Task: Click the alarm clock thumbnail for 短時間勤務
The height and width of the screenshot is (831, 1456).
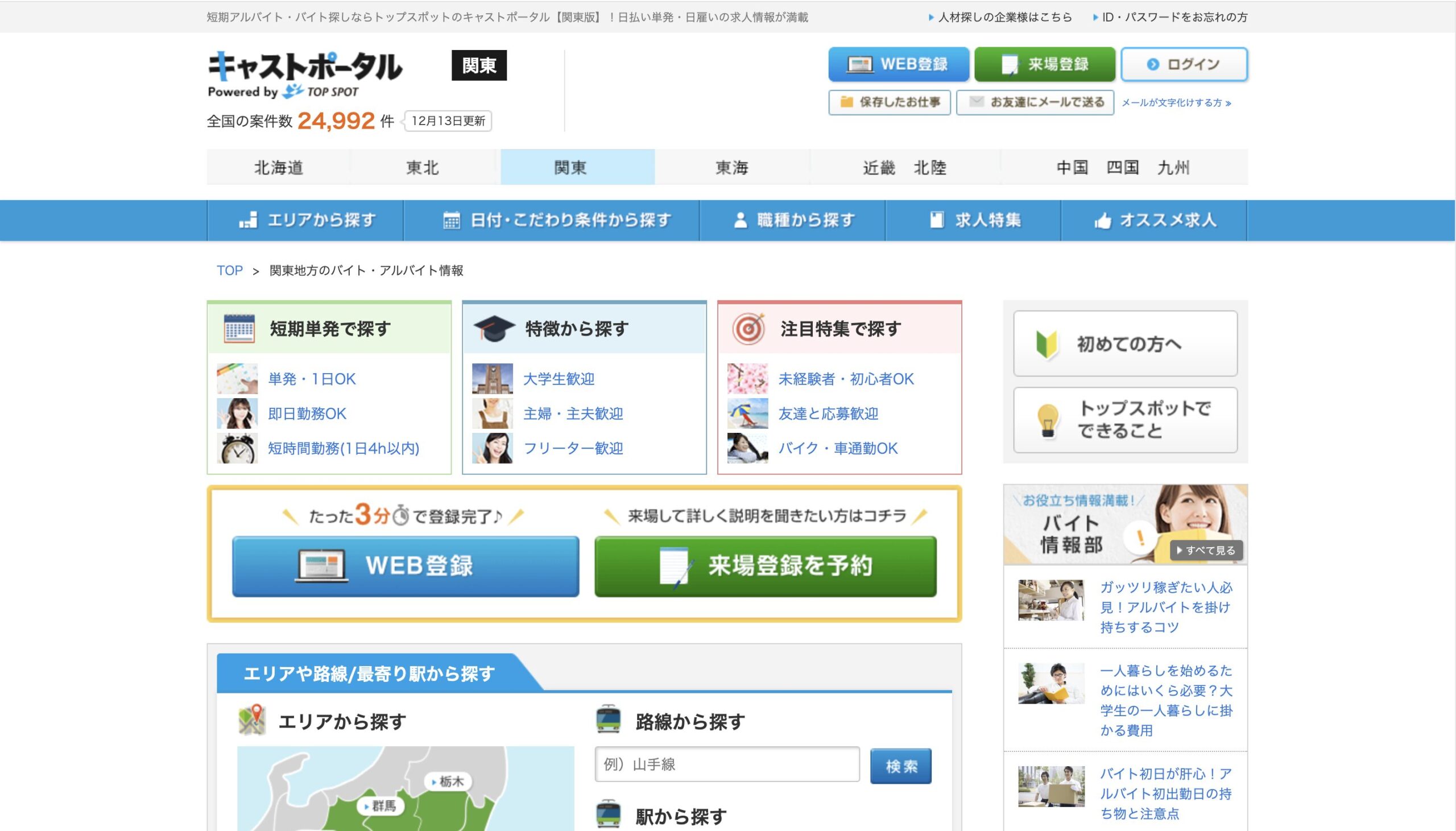Action: pos(237,449)
